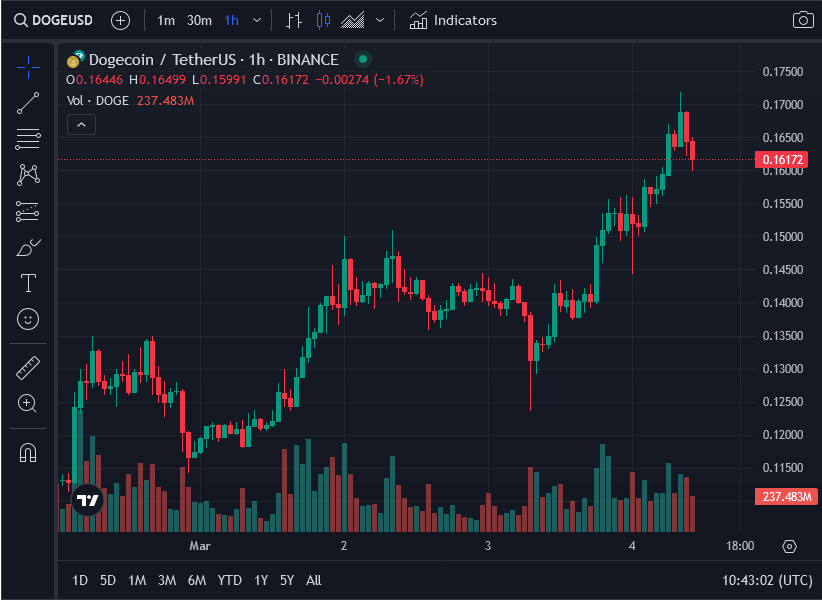Open the emoji icons tool
The width and height of the screenshot is (822, 600).
coord(28,319)
